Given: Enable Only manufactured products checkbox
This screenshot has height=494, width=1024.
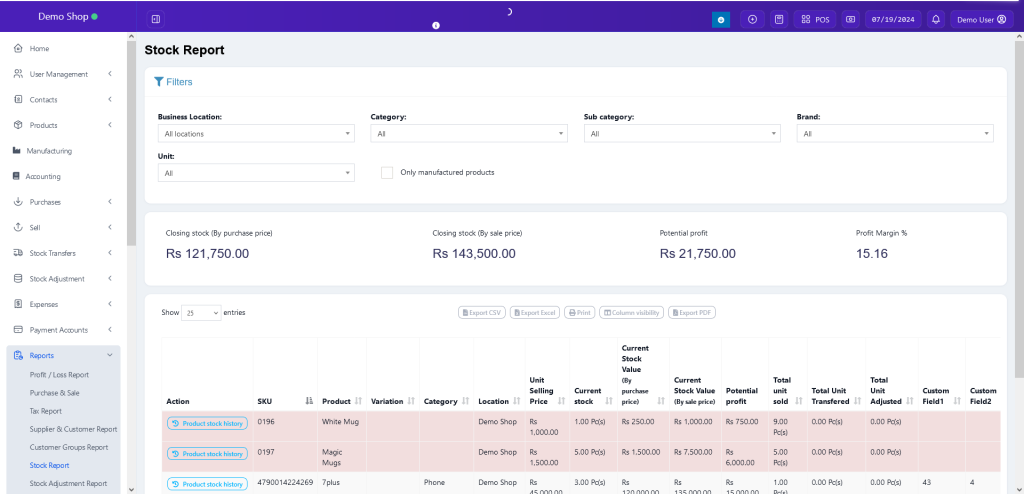Looking at the screenshot, I should click(x=386, y=172).
